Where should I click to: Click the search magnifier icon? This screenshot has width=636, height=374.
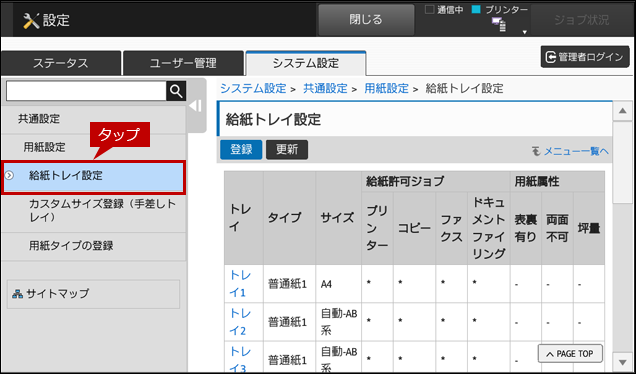pos(176,91)
